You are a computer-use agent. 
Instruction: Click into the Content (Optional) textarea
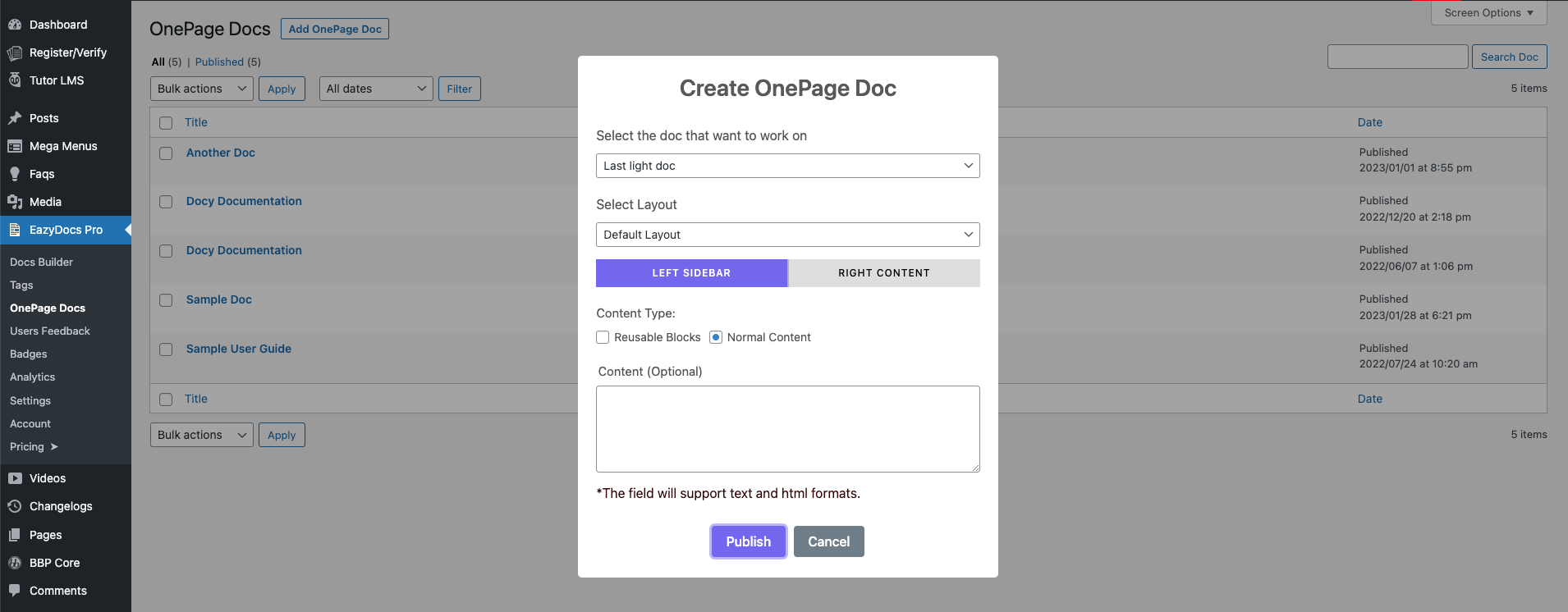click(x=788, y=429)
